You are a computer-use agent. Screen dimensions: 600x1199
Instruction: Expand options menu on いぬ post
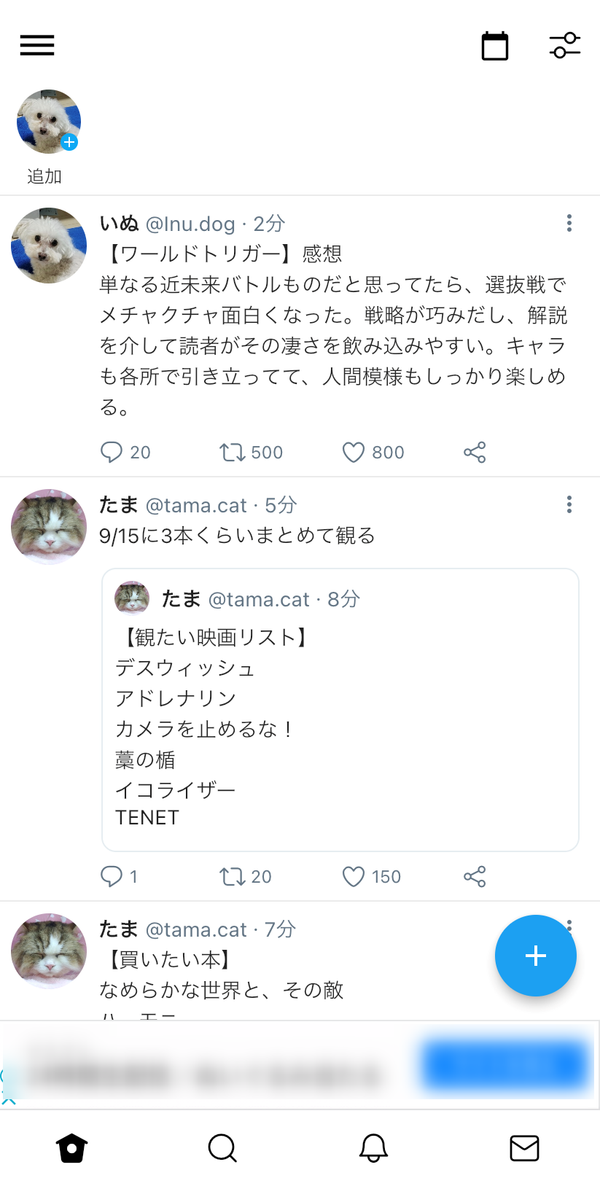[569, 223]
